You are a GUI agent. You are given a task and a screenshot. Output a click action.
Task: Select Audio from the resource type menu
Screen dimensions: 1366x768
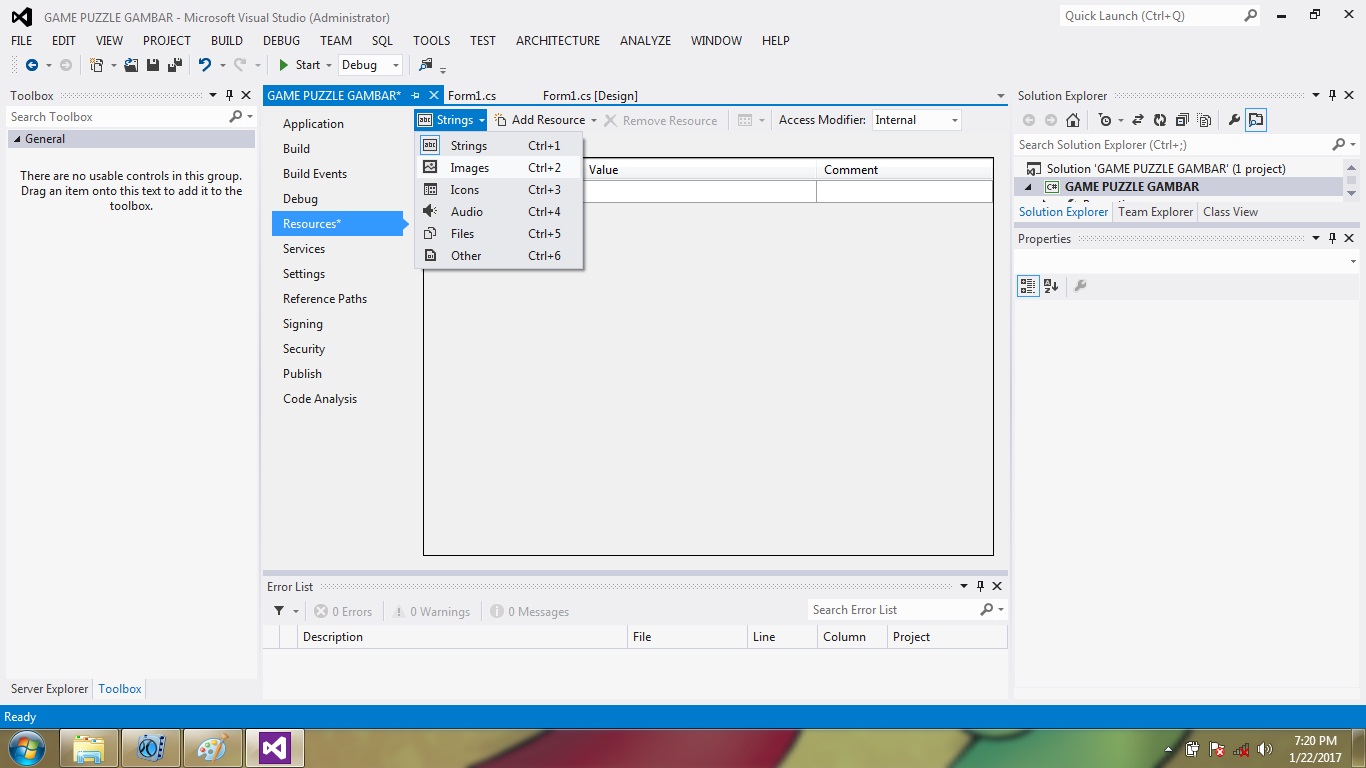click(499, 212)
